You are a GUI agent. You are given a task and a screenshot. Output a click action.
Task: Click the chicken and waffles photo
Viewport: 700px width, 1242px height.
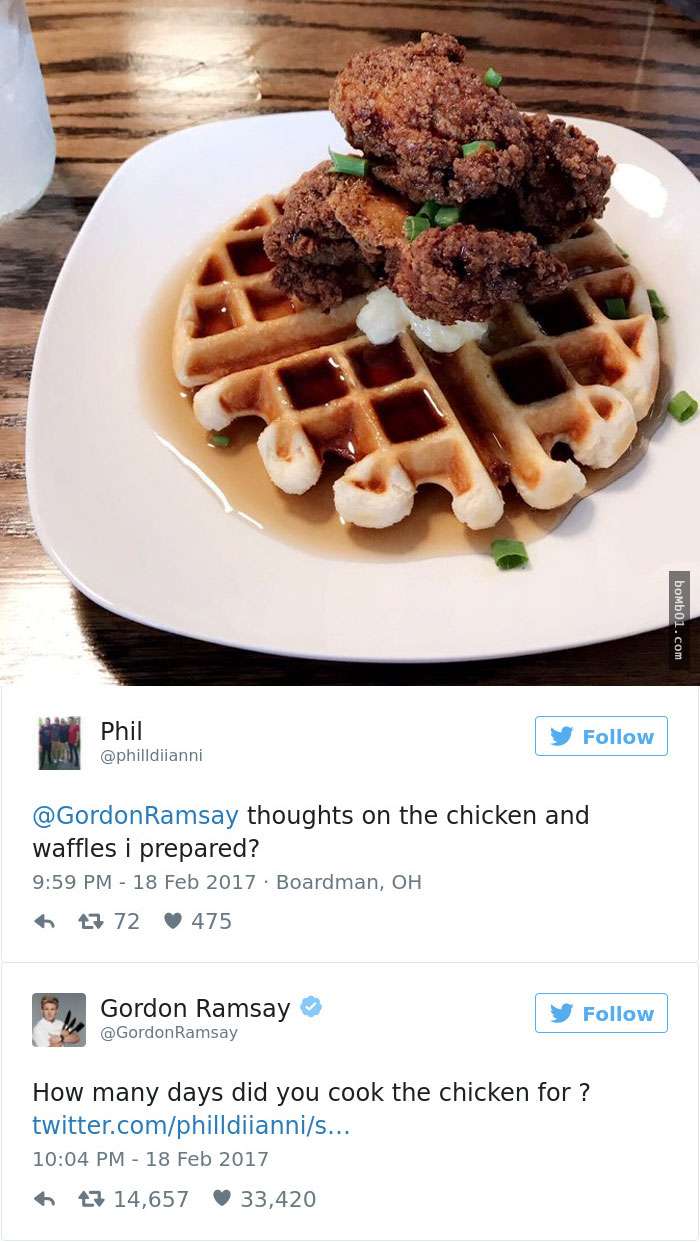point(350,342)
